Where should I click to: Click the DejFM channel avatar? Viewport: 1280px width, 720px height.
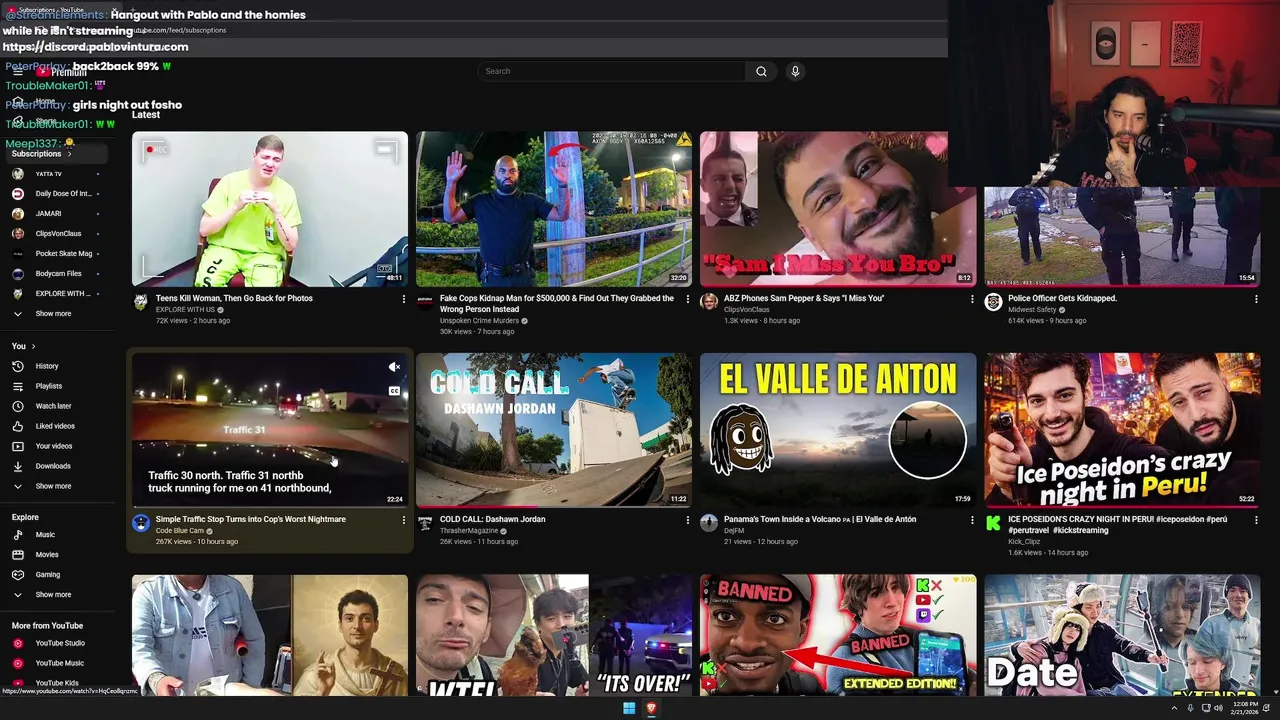[x=709, y=523]
